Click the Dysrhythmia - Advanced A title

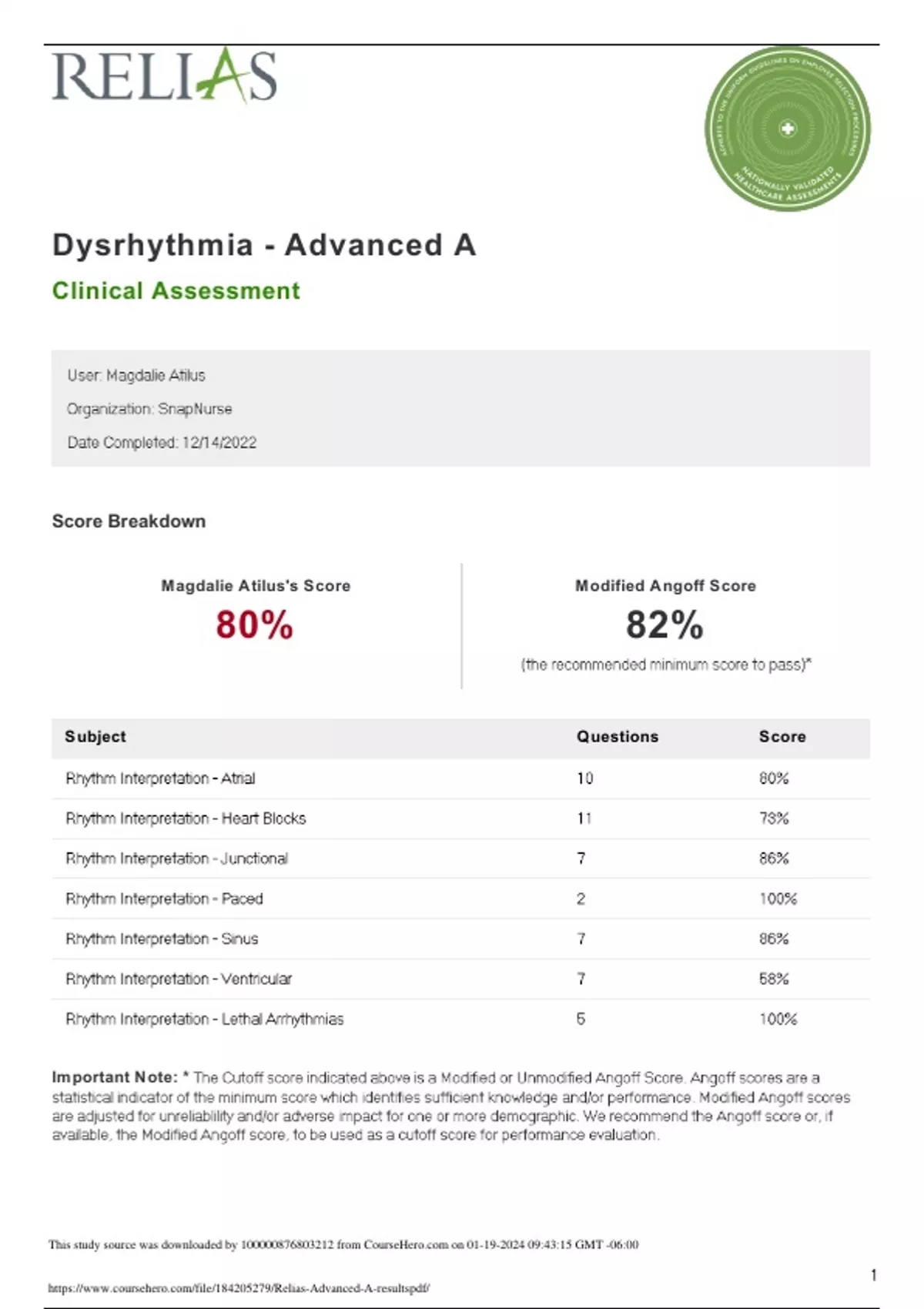(264, 246)
